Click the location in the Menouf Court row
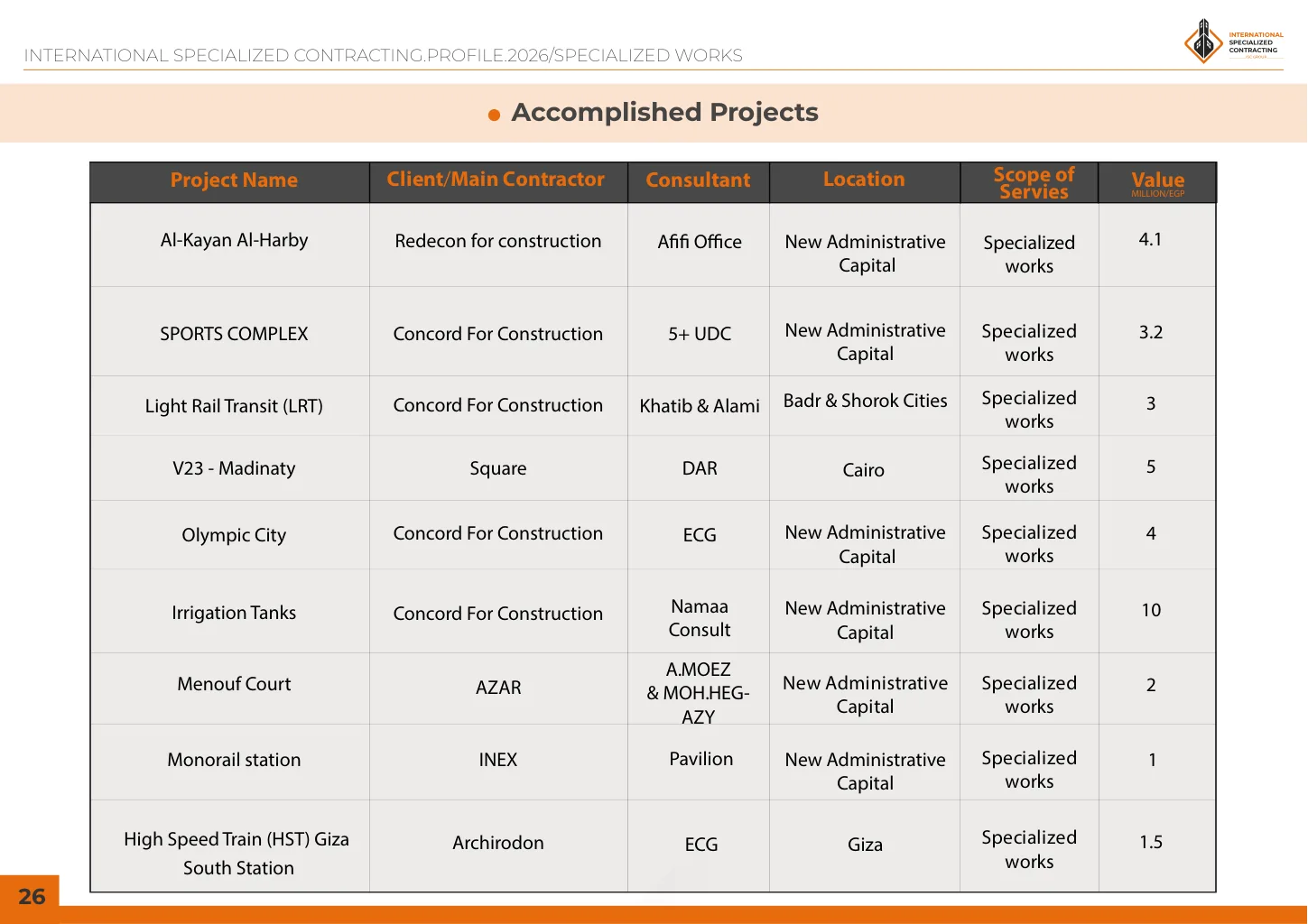This screenshot has height=924, width=1308. point(866,695)
